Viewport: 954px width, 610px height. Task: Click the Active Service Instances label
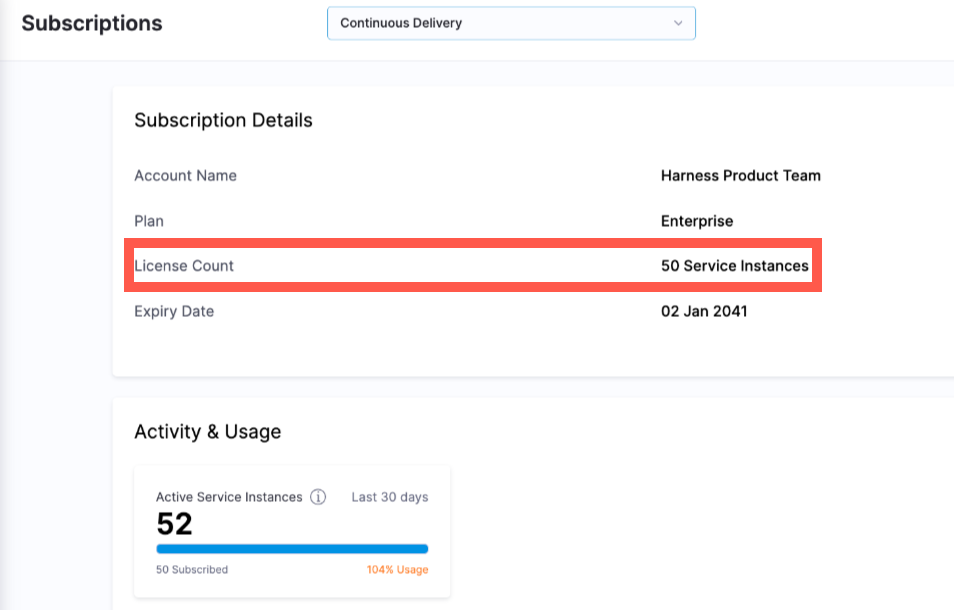pyautogui.click(x=229, y=497)
